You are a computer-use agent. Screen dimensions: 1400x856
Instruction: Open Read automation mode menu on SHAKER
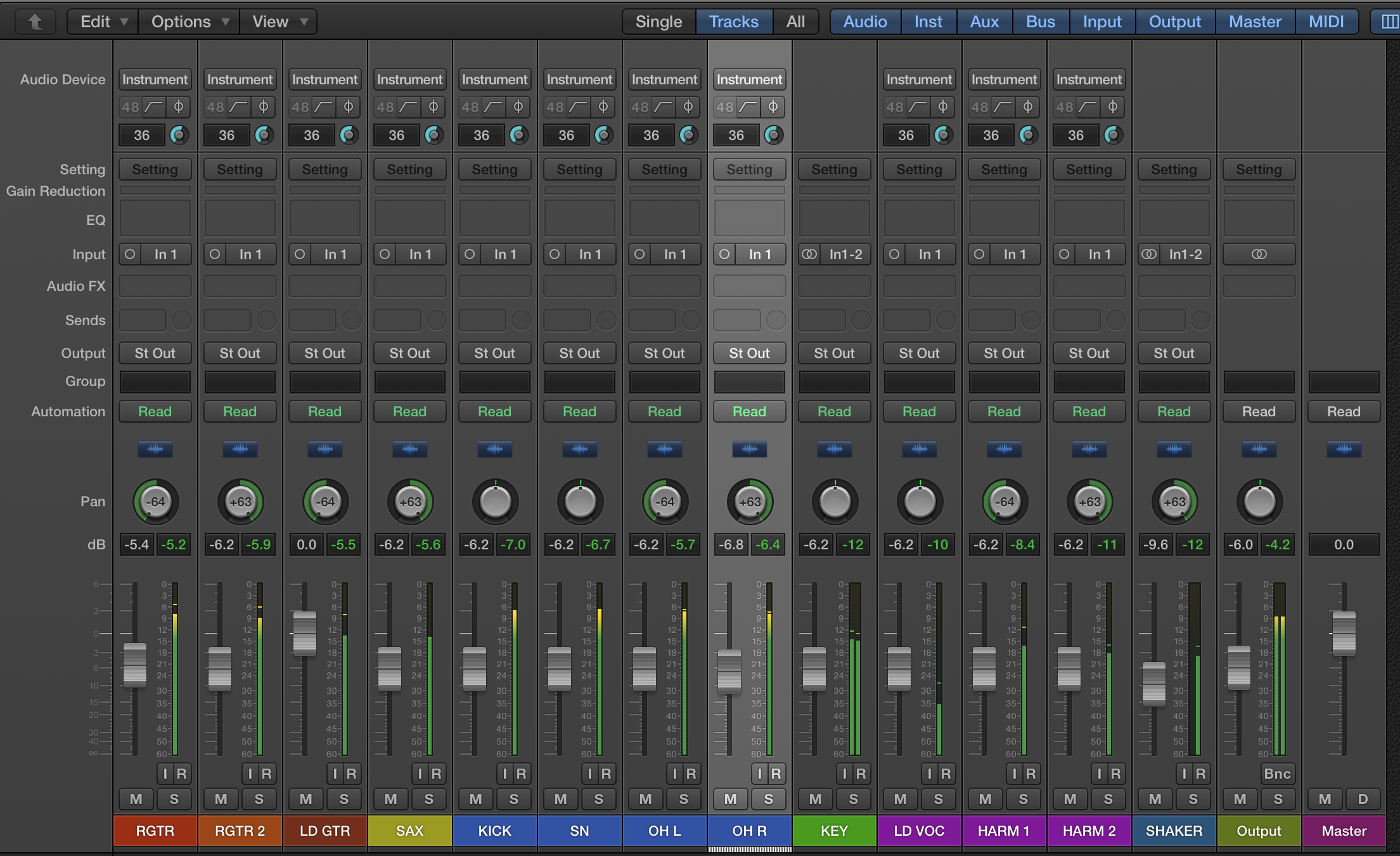pyautogui.click(x=1174, y=412)
